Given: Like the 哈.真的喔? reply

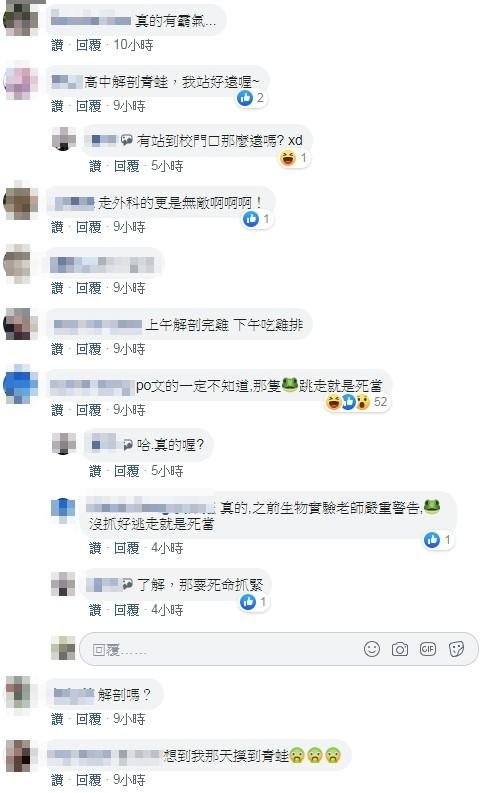Looking at the screenshot, I should point(95,471).
